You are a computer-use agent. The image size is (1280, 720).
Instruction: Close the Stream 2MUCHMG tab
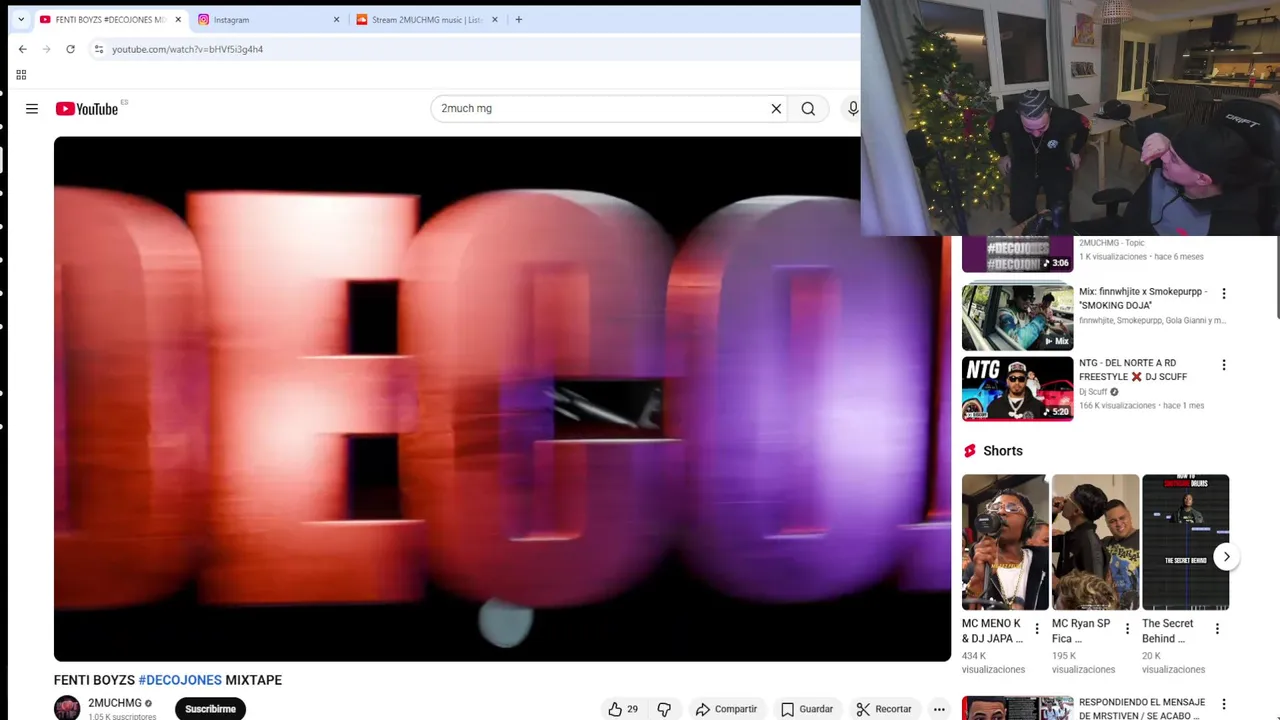click(x=494, y=19)
